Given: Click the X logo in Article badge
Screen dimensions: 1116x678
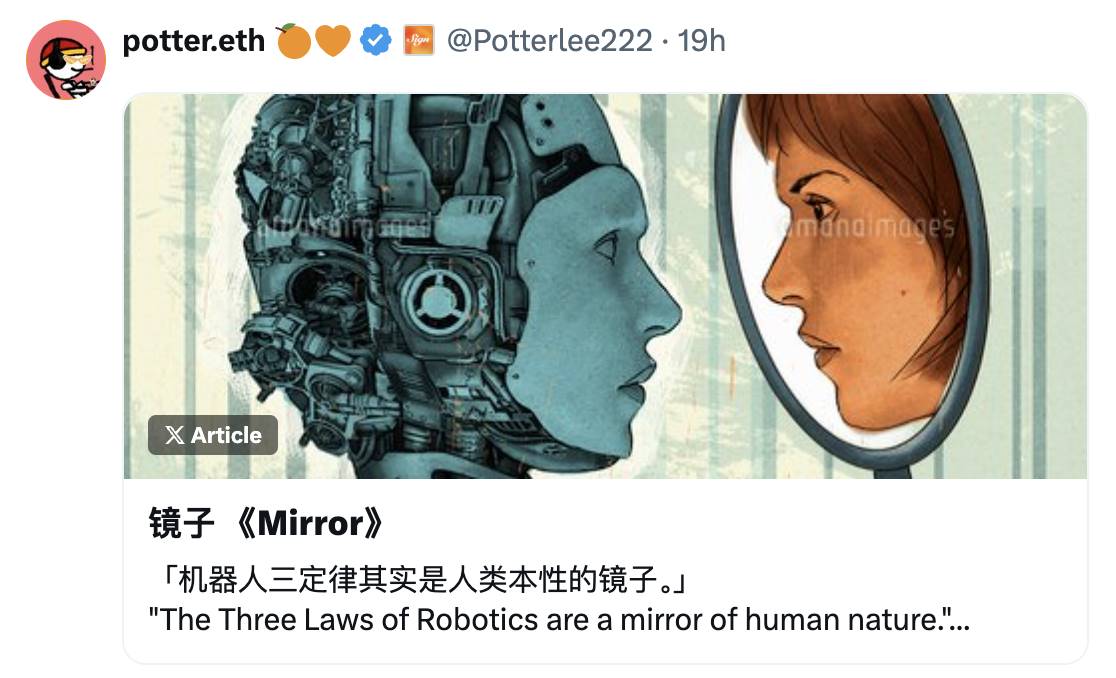Looking at the screenshot, I should (x=174, y=435).
